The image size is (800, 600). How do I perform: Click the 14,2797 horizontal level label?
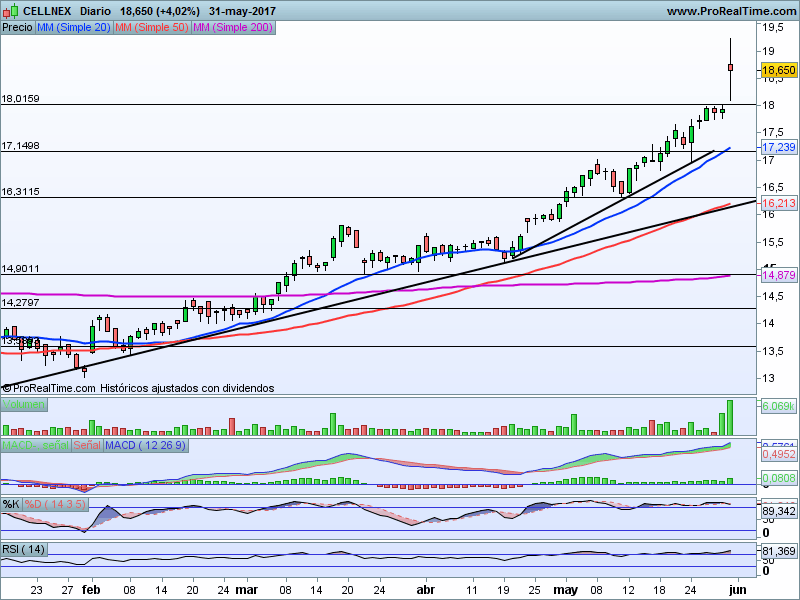coord(20,302)
